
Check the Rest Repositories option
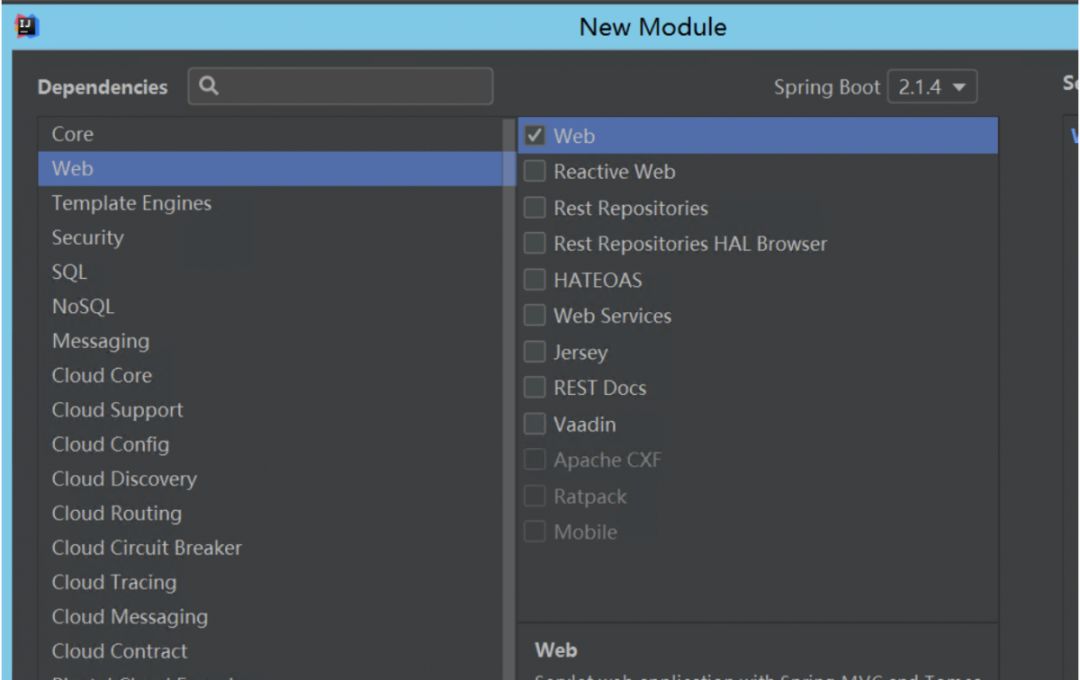click(x=534, y=207)
